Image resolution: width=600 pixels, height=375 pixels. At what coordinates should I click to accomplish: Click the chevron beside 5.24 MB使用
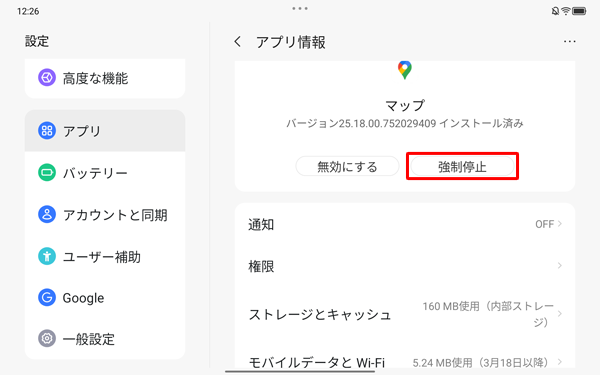point(560,362)
